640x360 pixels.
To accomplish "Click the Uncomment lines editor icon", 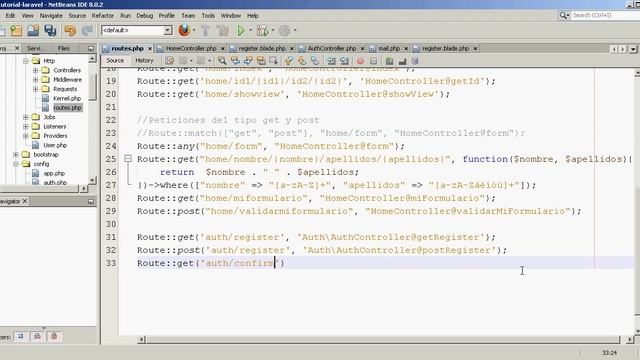I will [x=402, y=61].
